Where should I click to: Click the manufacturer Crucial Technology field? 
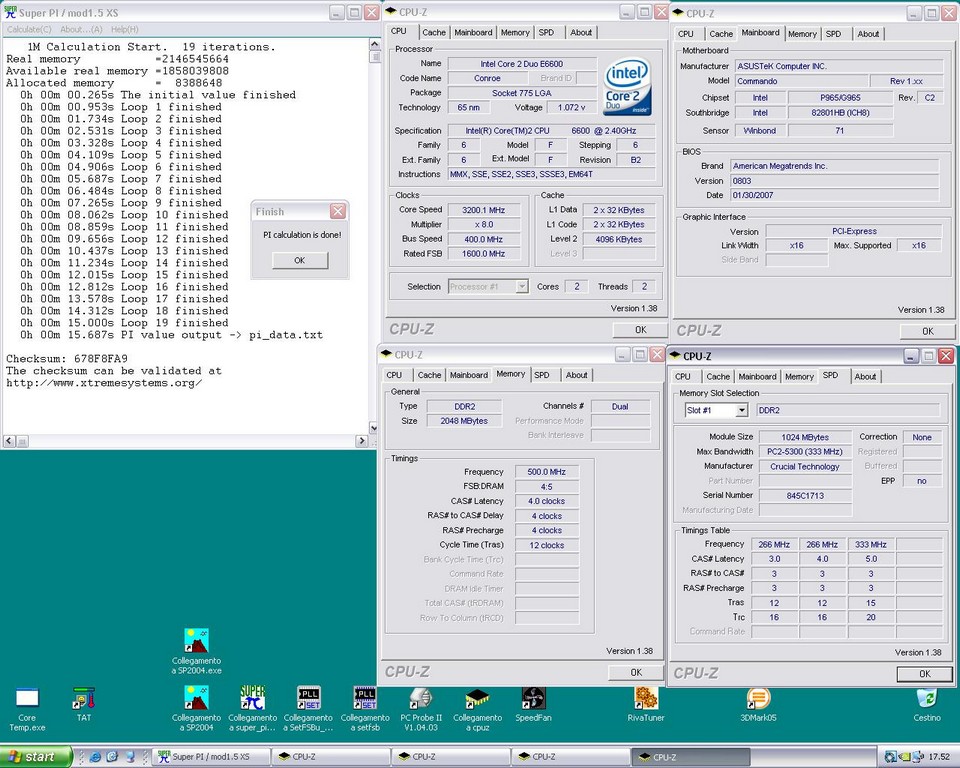tap(805, 467)
